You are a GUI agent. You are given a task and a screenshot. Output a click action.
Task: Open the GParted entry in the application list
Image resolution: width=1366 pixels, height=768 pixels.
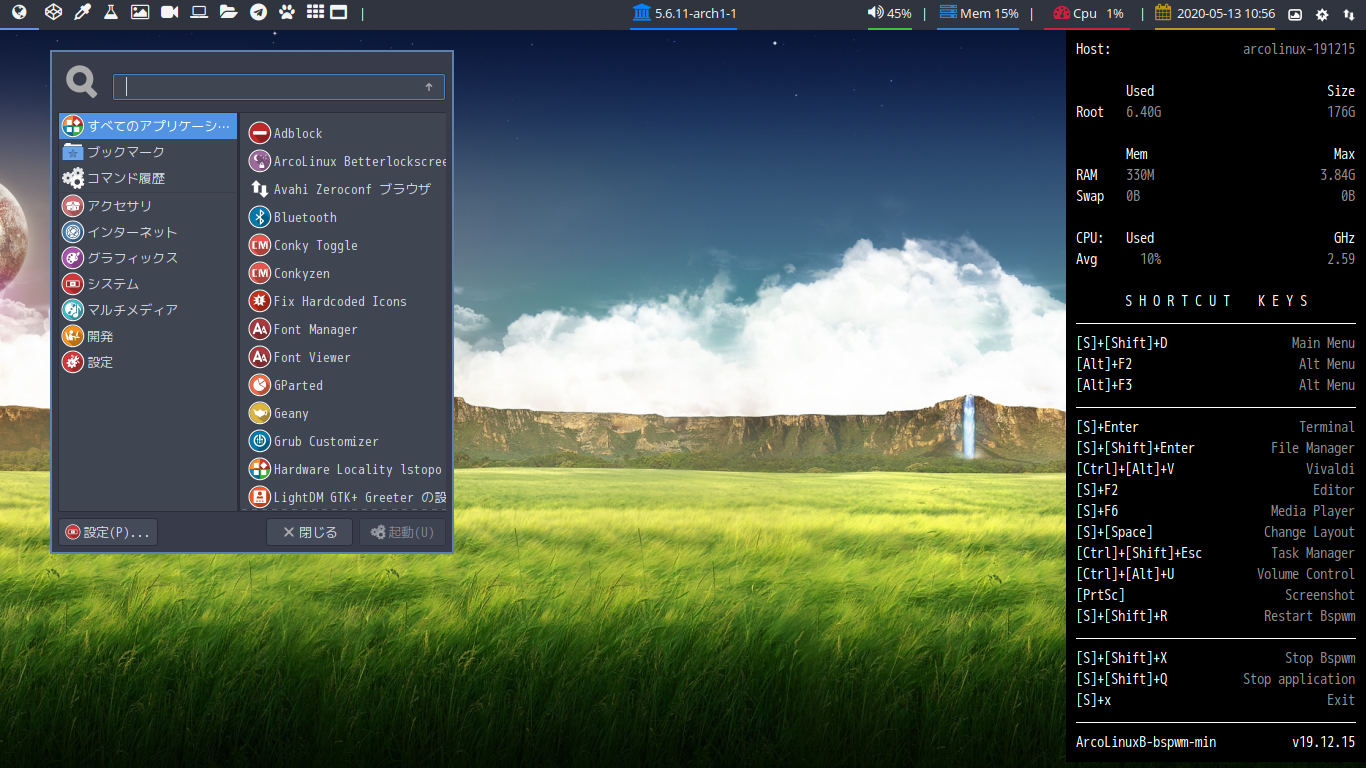click(299, 385)
